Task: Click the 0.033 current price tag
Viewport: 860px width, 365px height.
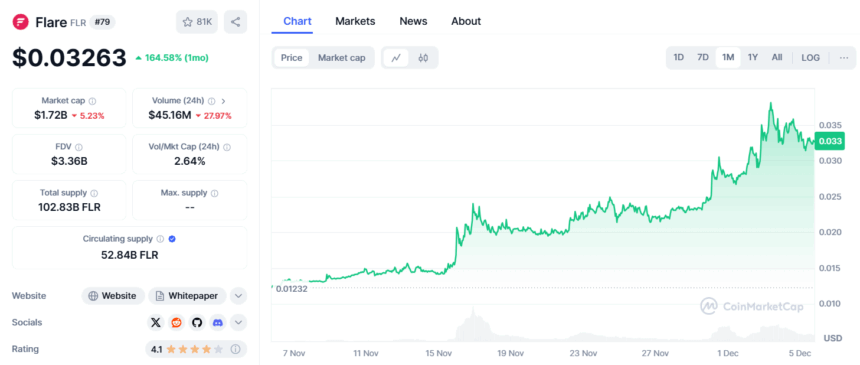Action: click(x=830, y=141)
